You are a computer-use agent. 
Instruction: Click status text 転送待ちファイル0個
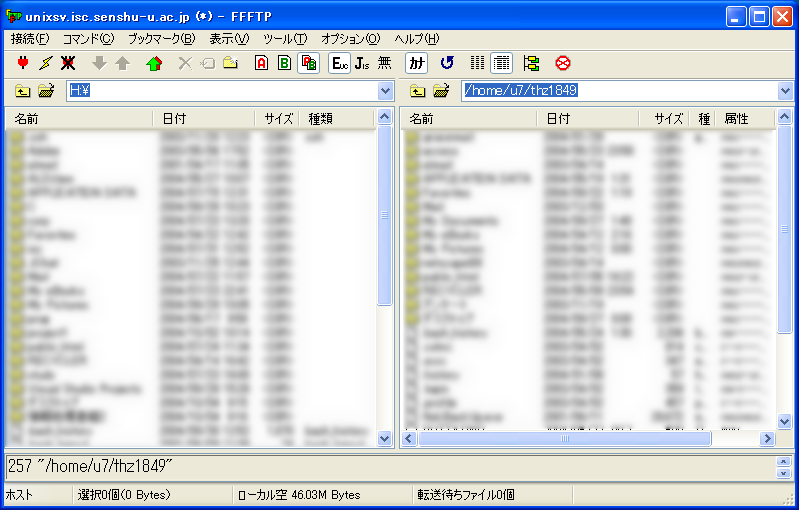pos(465,495)
